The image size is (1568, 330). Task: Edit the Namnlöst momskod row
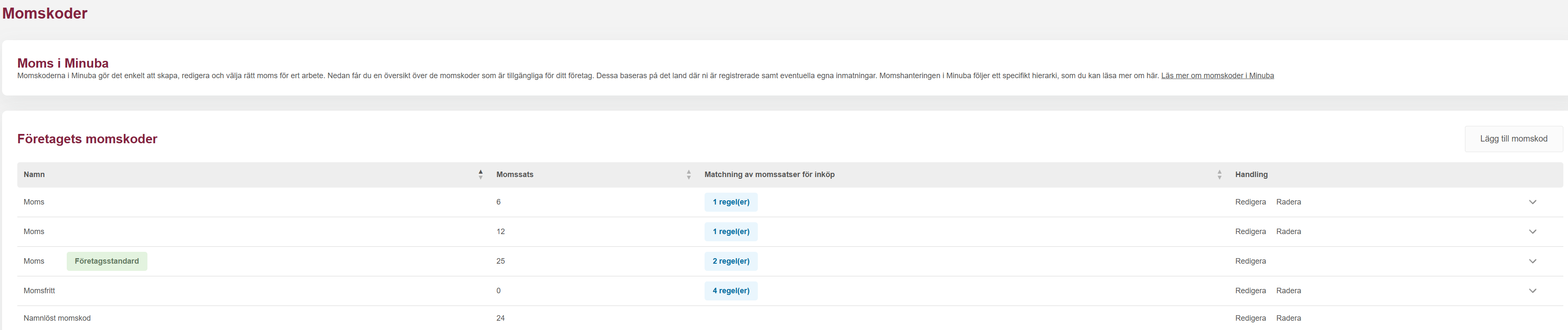(x=1250, y=318)
